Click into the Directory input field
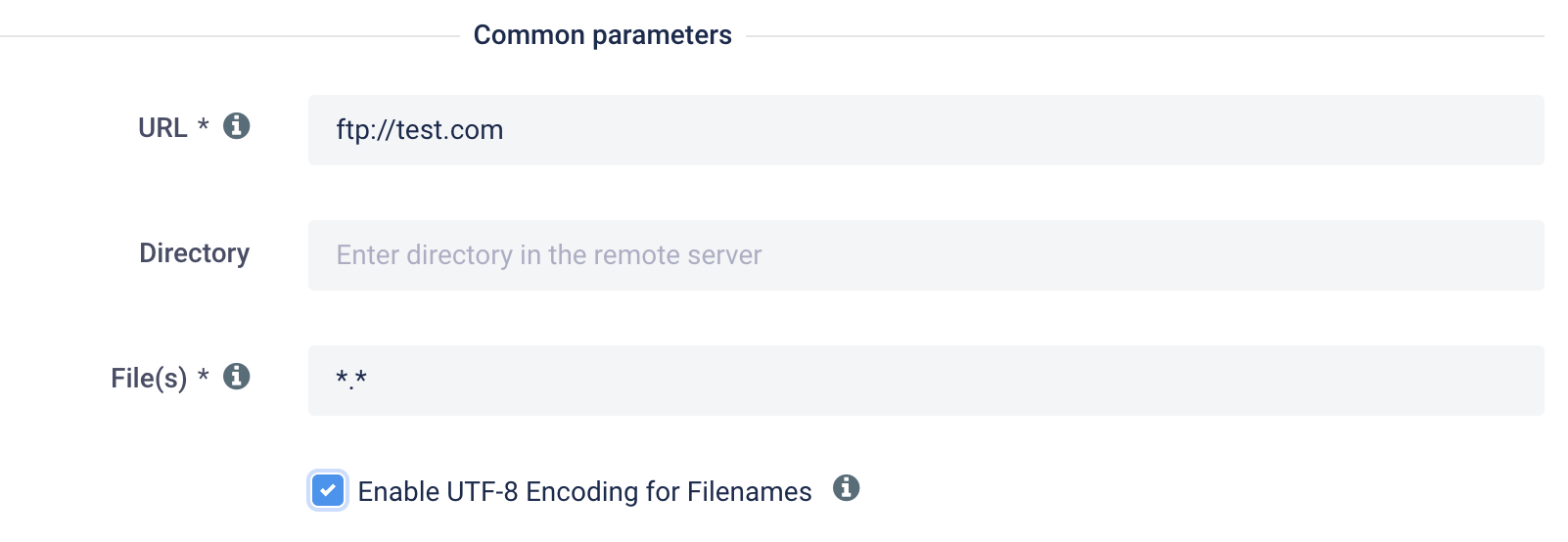Viewport: 1568px width, 542px height. (x=926, y=255)
